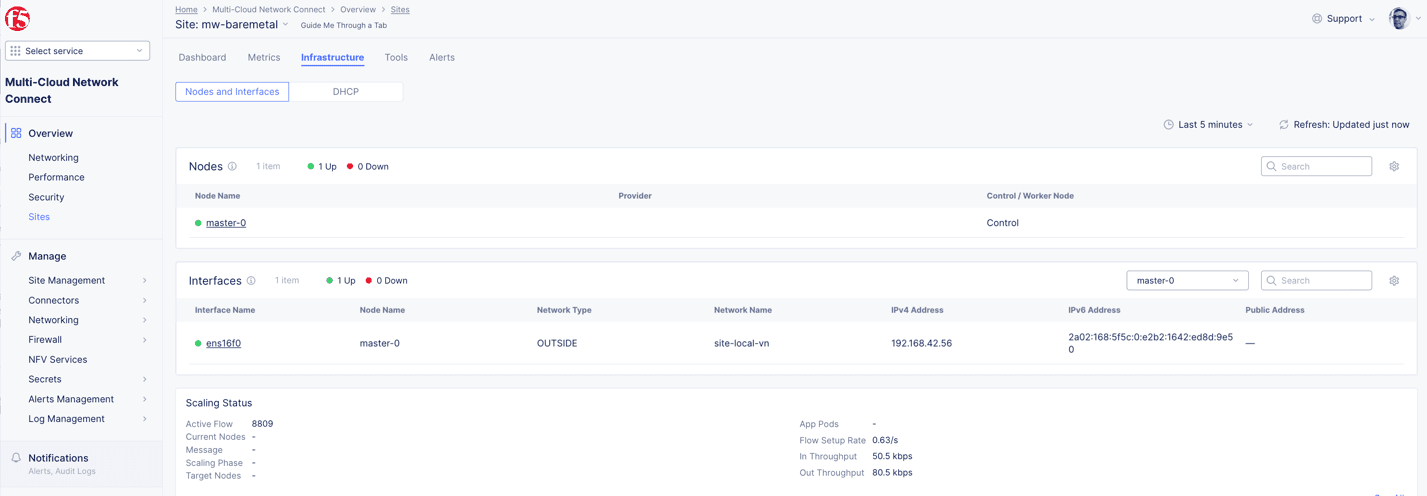Open Nodes table settings gear
Image resolution: width=1427 pixels, height=496 pixels.
coord(1394,167)
